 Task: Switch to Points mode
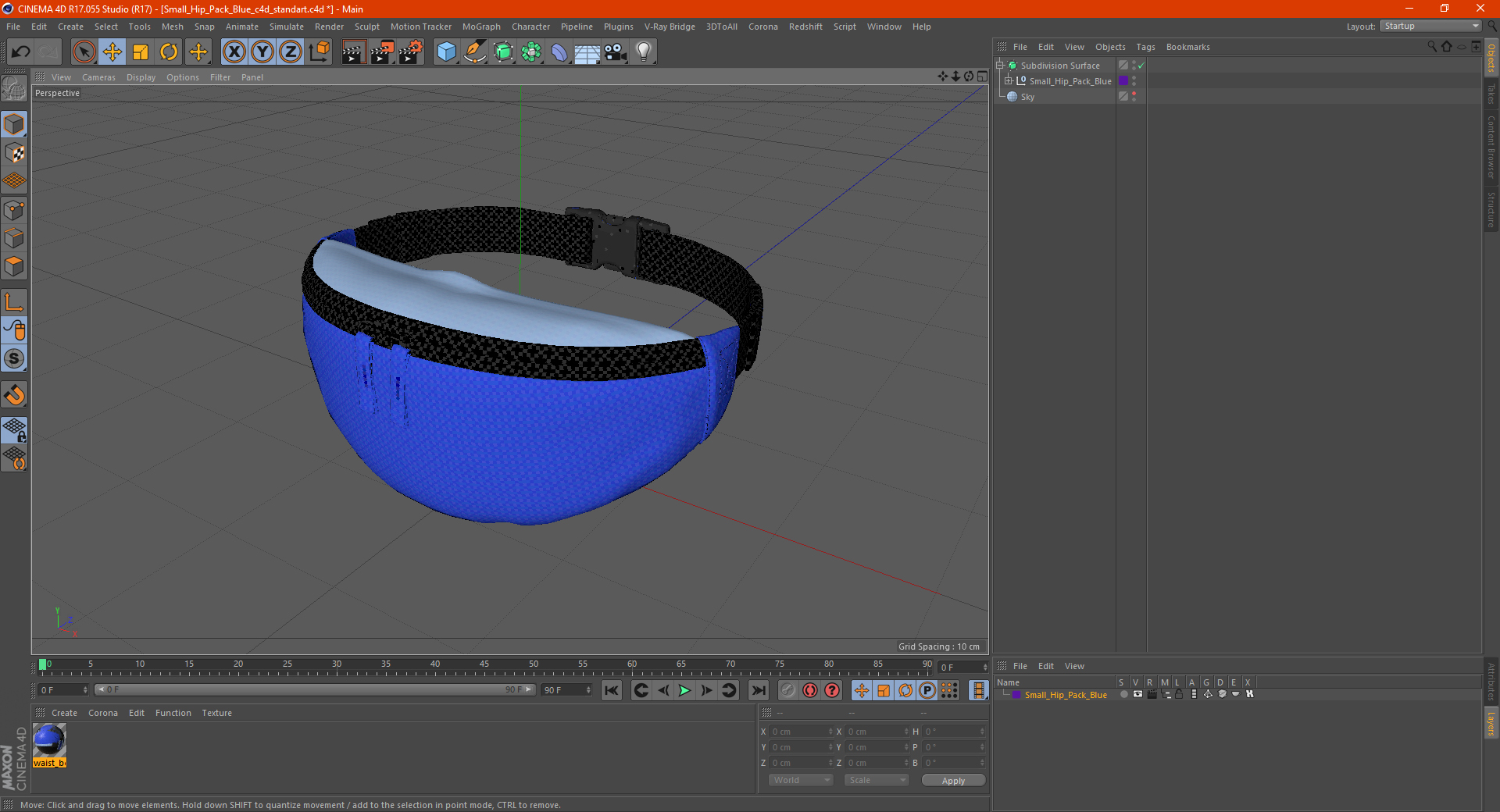pyautogui.click(x=14, y=210)
